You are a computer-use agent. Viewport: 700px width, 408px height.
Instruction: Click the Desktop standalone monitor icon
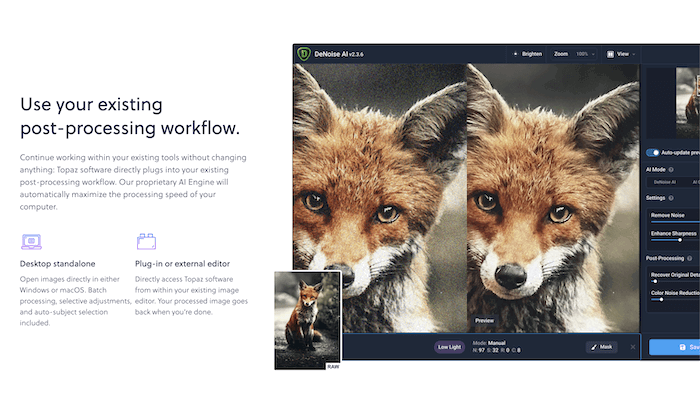pyautogui.click(x=31, y=241)
